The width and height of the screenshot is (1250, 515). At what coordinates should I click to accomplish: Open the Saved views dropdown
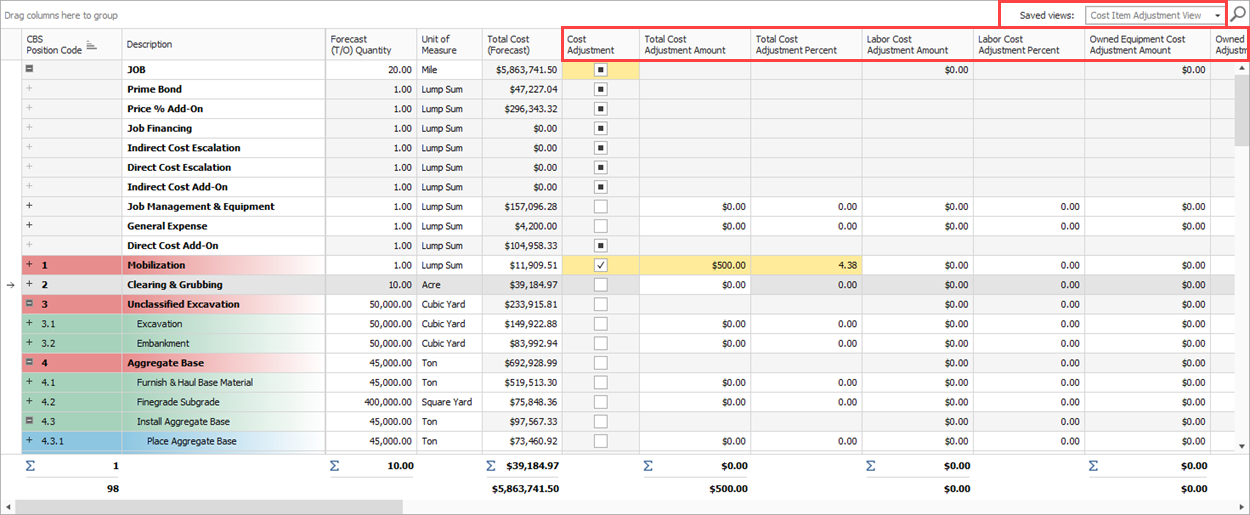tap(1217, 16)
